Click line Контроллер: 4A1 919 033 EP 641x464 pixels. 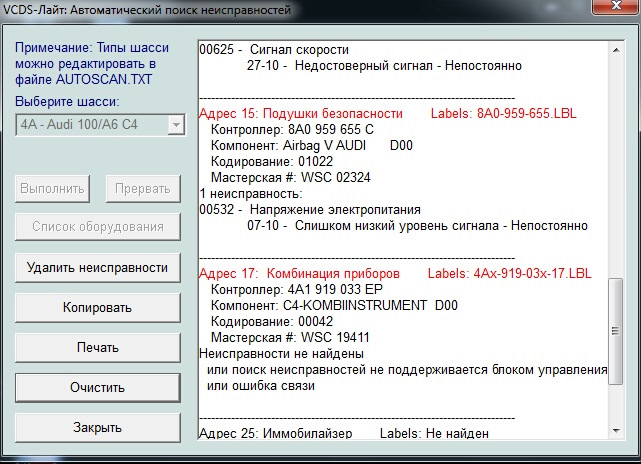297,289
